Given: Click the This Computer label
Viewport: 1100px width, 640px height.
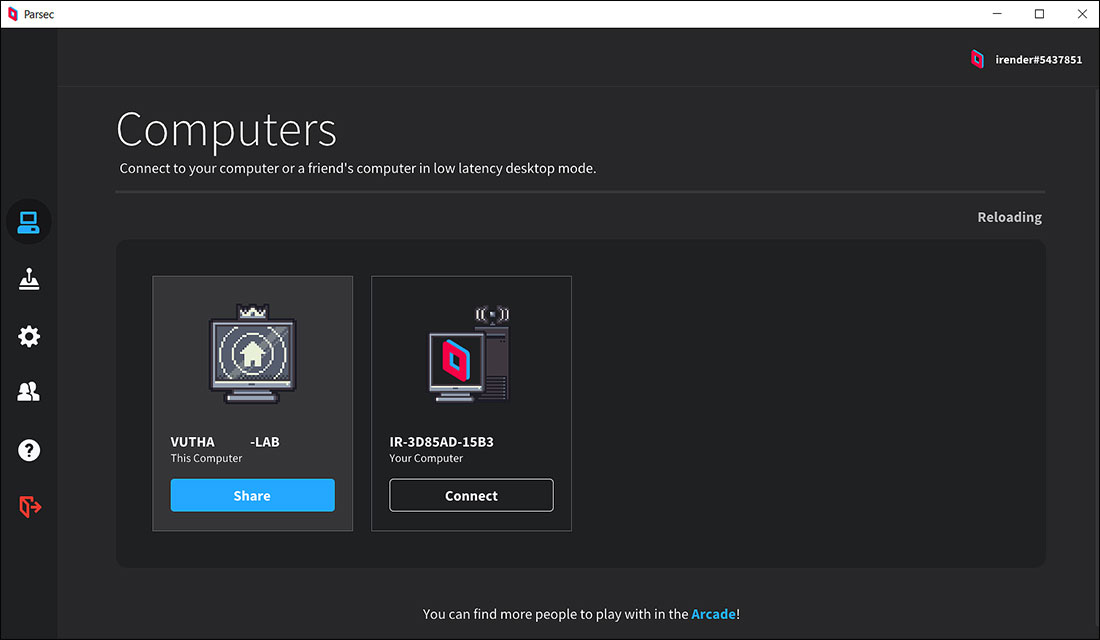Looking at the screenshot, I should [x=206, y=458].
